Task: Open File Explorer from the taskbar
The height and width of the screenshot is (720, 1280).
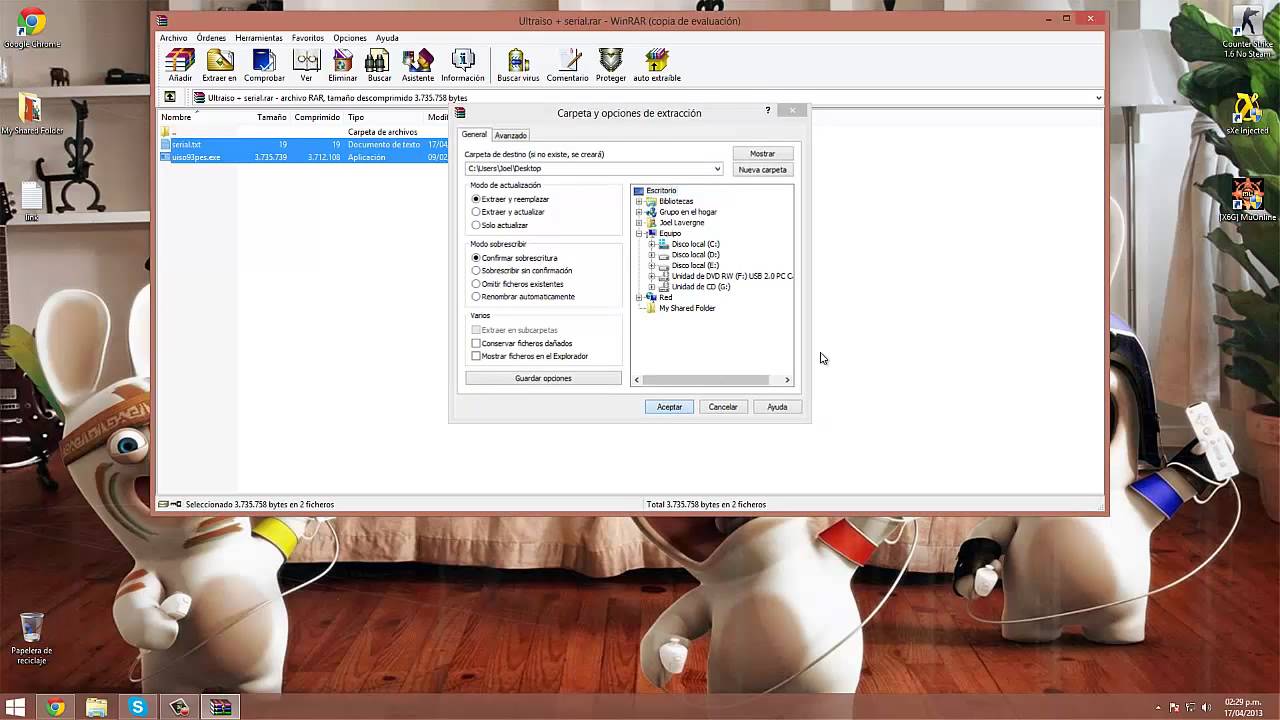Action: (x=96, y=707)
